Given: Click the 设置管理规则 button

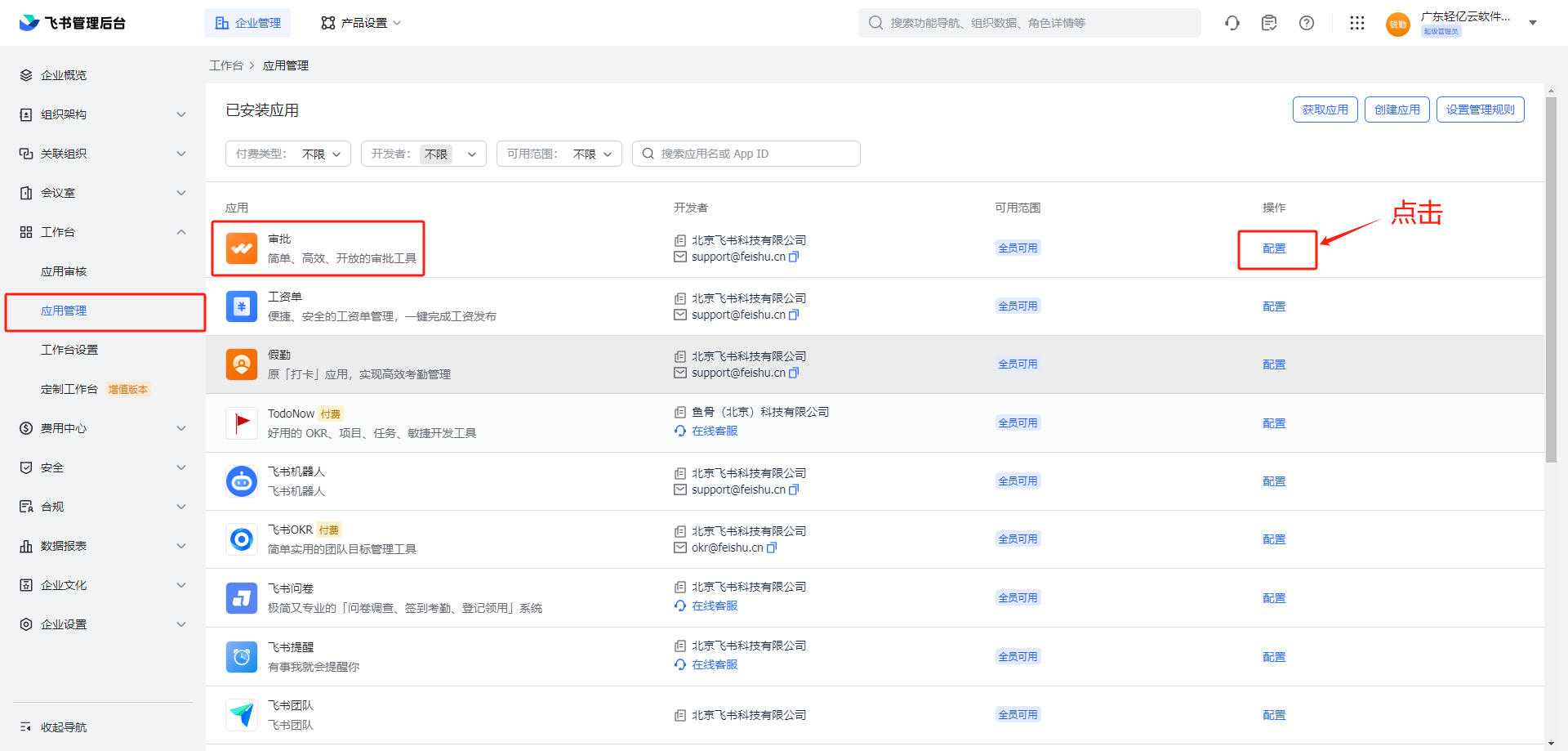Looking at the screenshot, I should [x=1481, y=110].
